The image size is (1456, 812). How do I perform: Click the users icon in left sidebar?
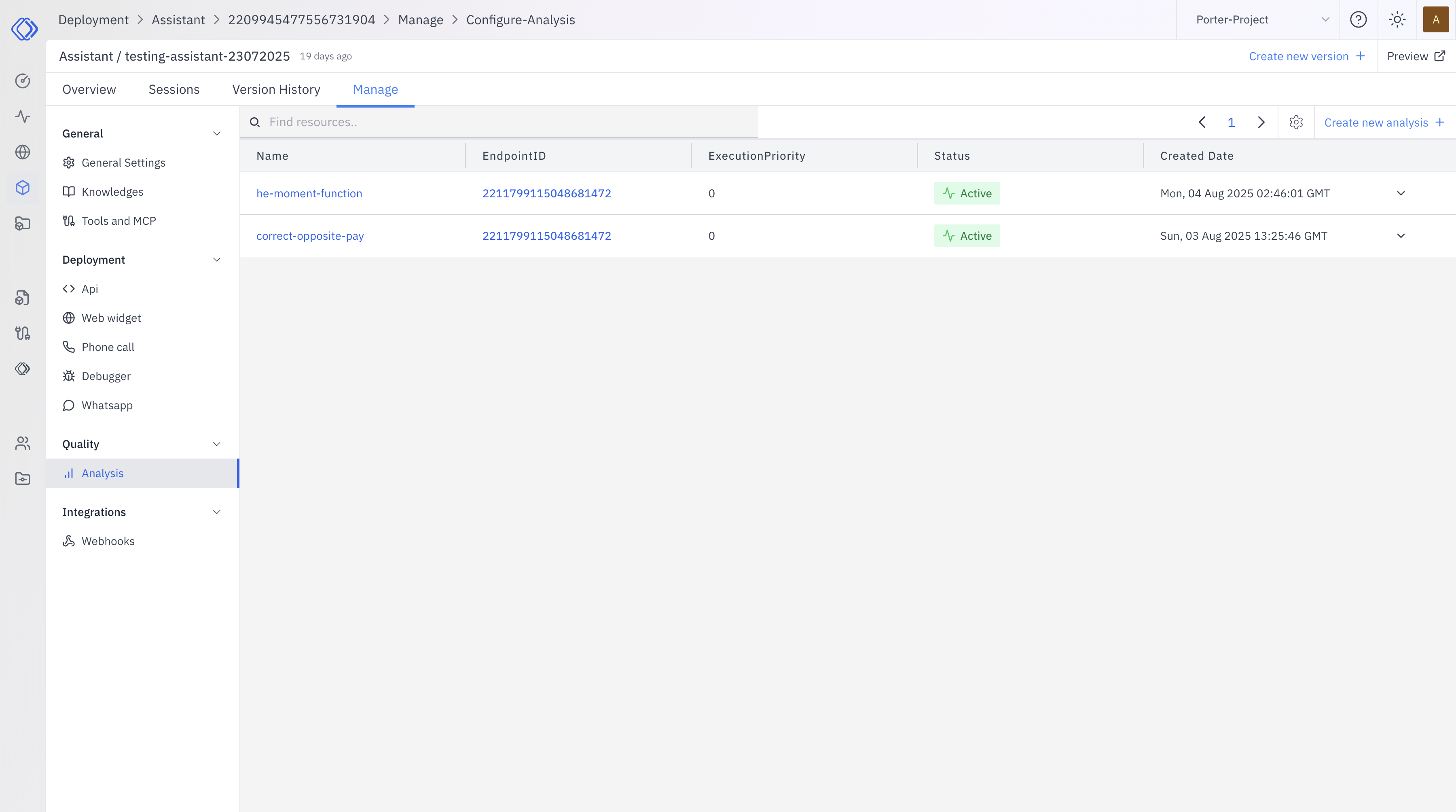[x=23, y=444]
